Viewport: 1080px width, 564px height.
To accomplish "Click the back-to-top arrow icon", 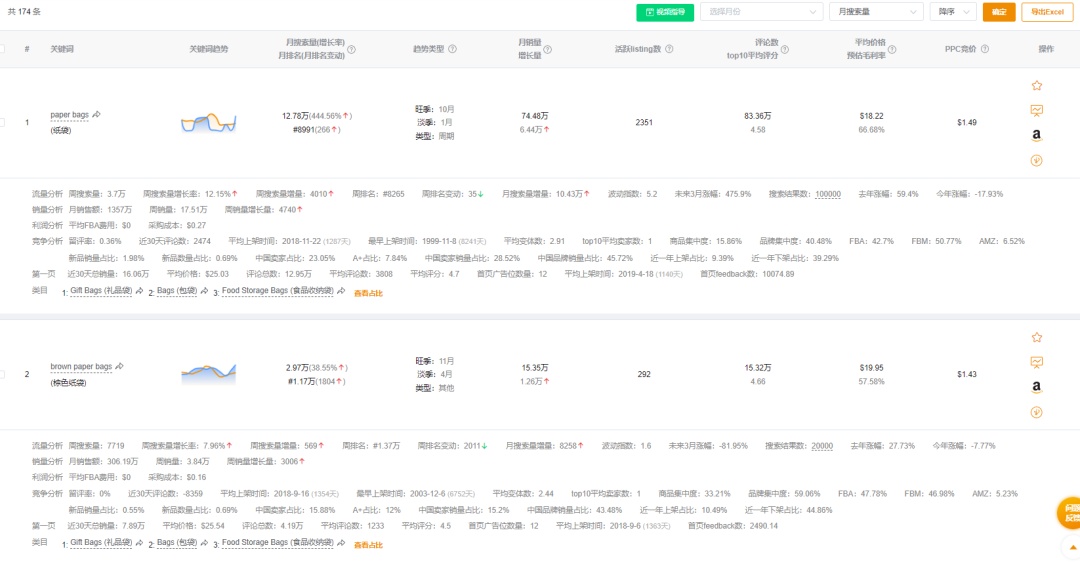I will [x=1072, y=547].
